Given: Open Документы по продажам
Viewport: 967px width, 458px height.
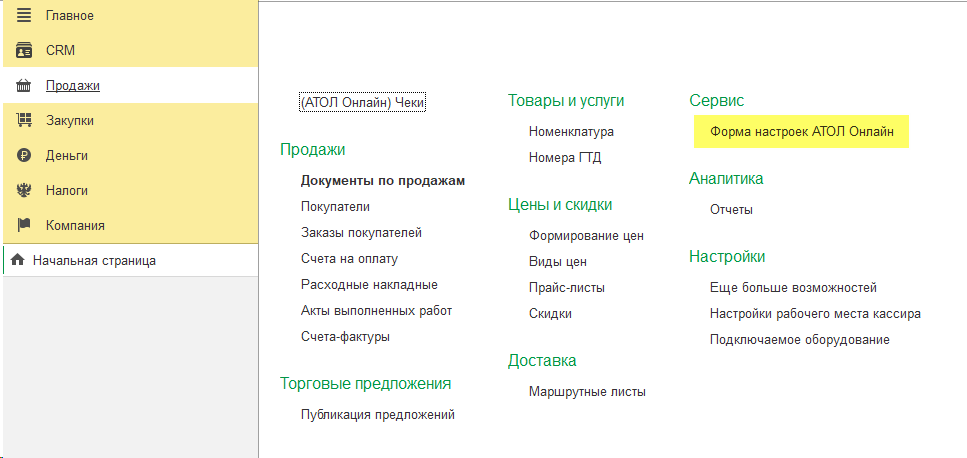Looking at the screenshot, I should [383, 181].
